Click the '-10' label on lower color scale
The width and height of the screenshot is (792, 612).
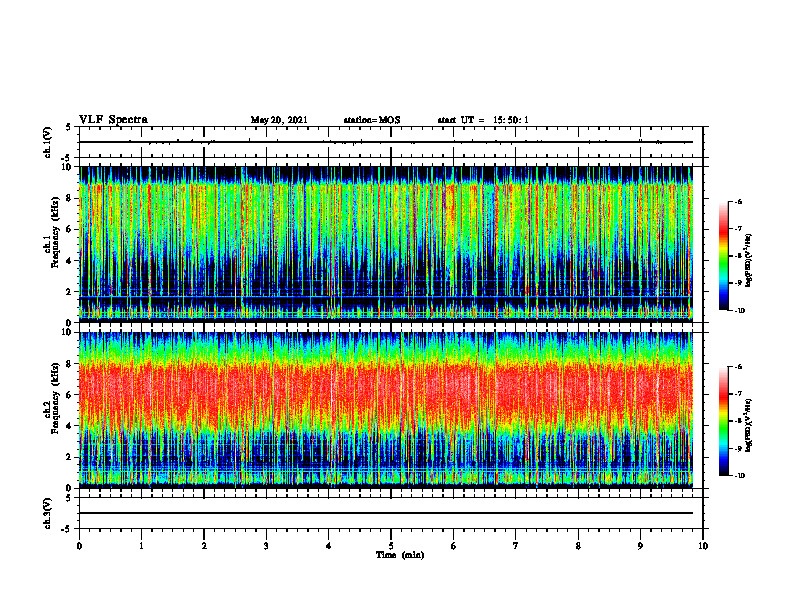pyautogui.click(x=739, y=476)
